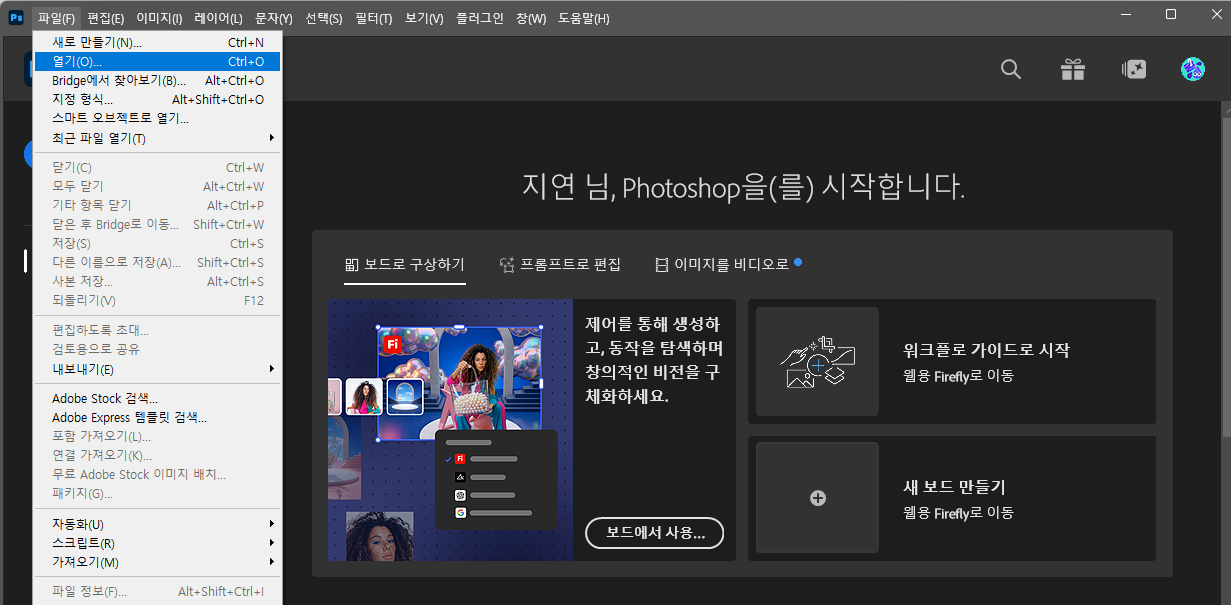Click 포함 가져오기(L)... entry

(157, 436)
